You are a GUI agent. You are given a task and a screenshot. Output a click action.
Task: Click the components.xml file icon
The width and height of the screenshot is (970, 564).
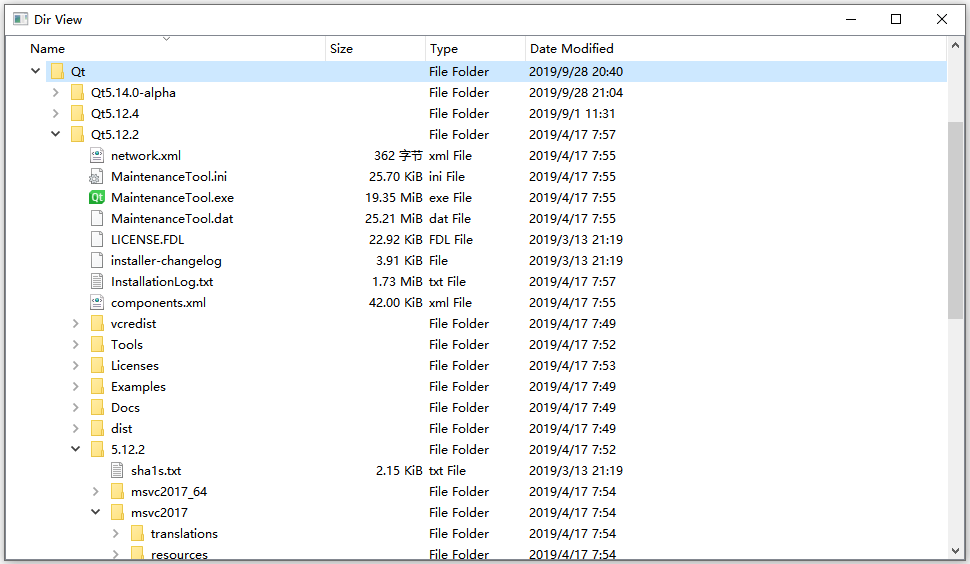pos(97,302)
